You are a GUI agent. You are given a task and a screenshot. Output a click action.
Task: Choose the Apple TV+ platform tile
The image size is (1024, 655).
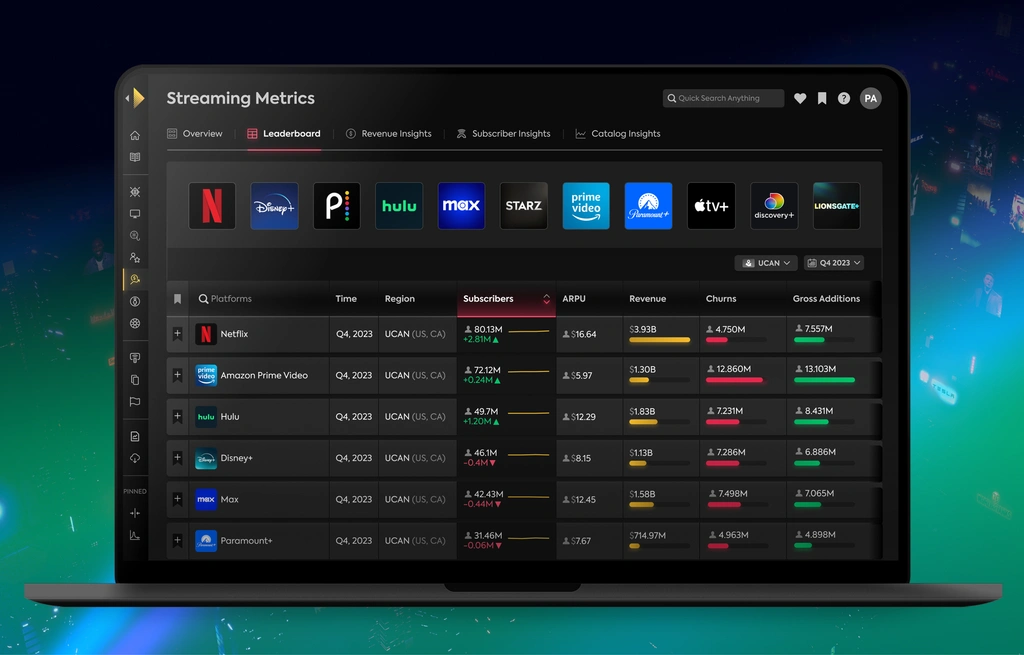pos(711,206)
